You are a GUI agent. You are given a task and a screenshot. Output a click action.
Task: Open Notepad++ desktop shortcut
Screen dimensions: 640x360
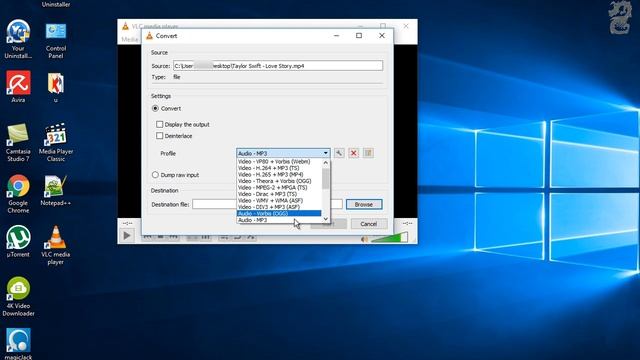(56, 190)
